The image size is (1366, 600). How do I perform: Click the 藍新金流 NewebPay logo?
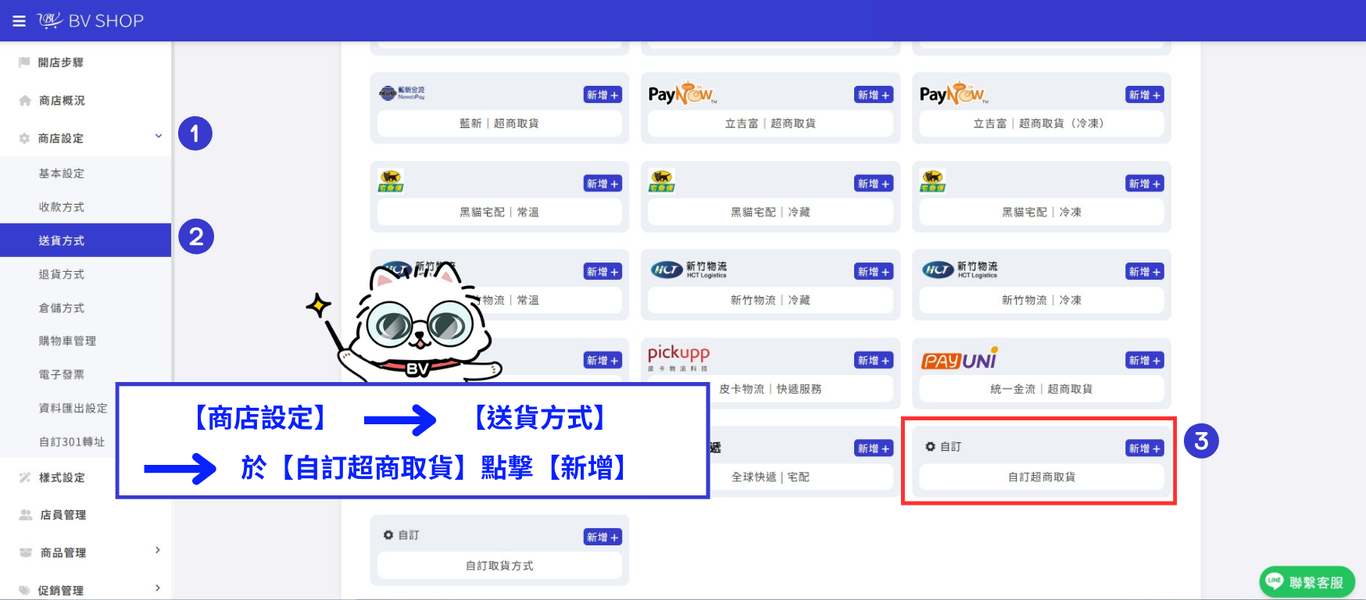(x=402, y=94)
